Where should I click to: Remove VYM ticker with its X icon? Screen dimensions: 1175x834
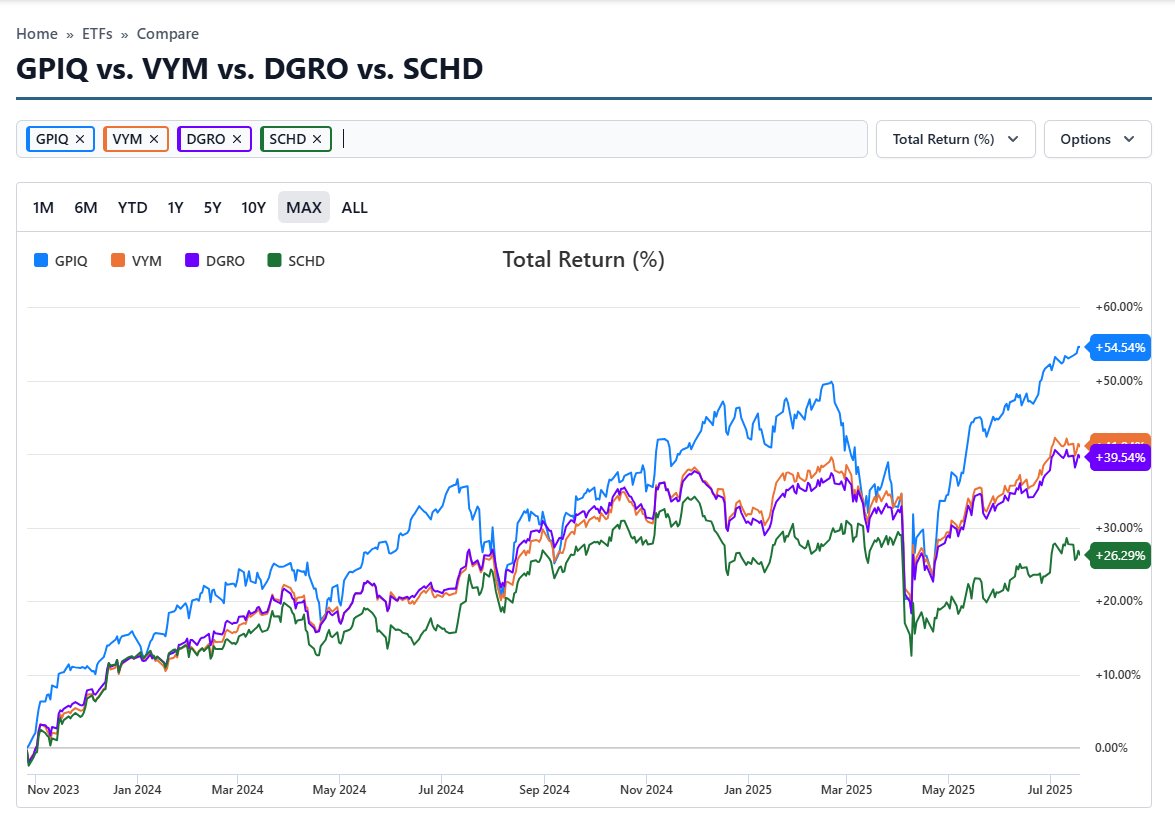(x=154, y=139)
